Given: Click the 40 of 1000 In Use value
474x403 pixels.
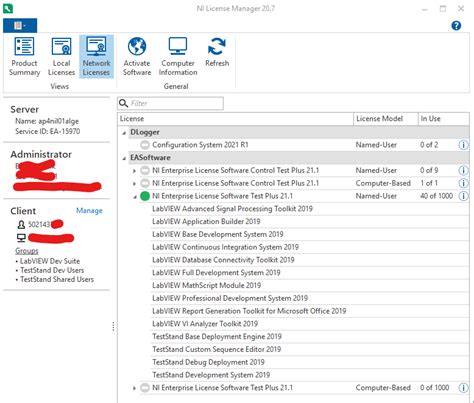Looking at the screenshot, I should pos(436,196).
